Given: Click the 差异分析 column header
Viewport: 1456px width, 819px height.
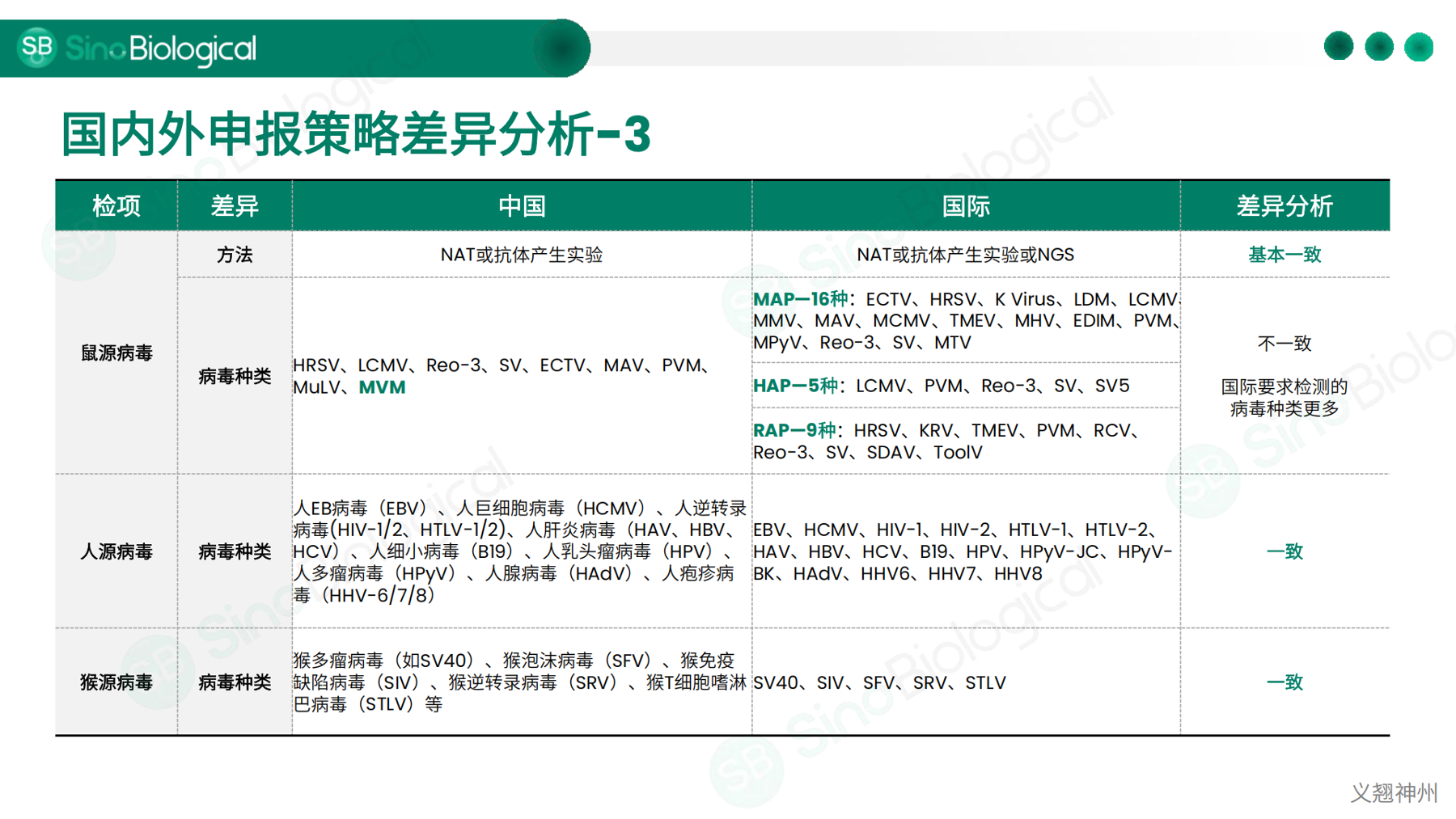Looking at the screenshot, I should click(1285, 206).
